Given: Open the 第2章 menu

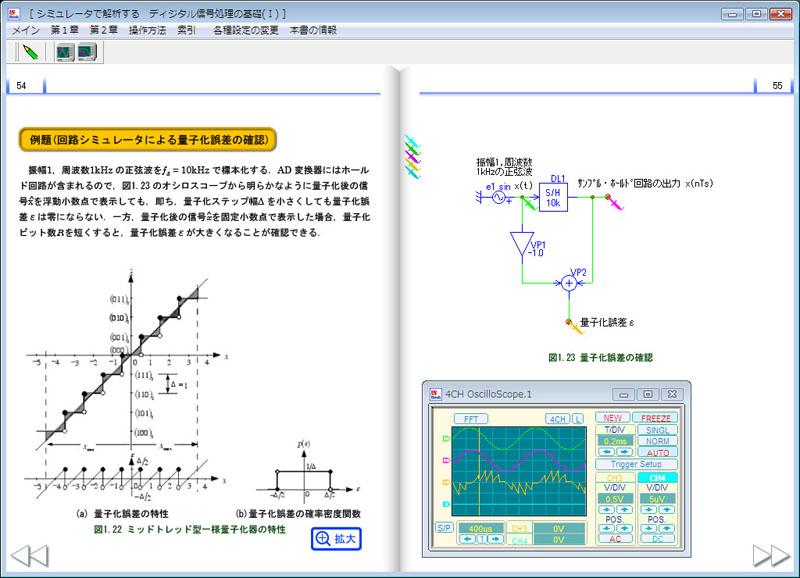Looking at the screenshot, I should coord(104,30).
